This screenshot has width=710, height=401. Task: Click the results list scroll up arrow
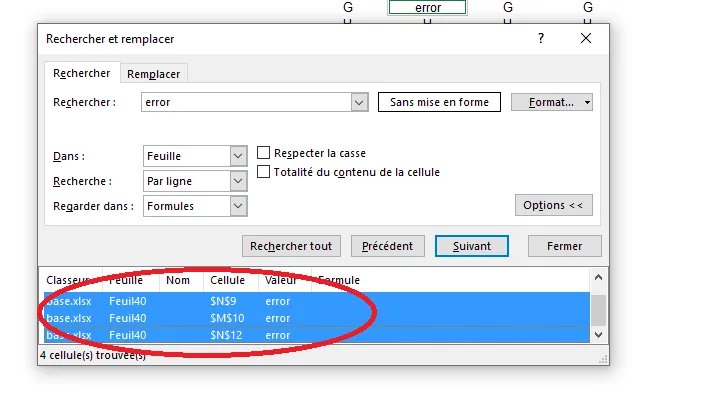point(598,277)
